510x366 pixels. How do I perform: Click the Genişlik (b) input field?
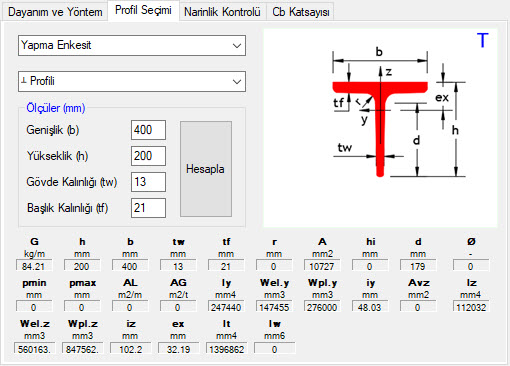(148, 130)
